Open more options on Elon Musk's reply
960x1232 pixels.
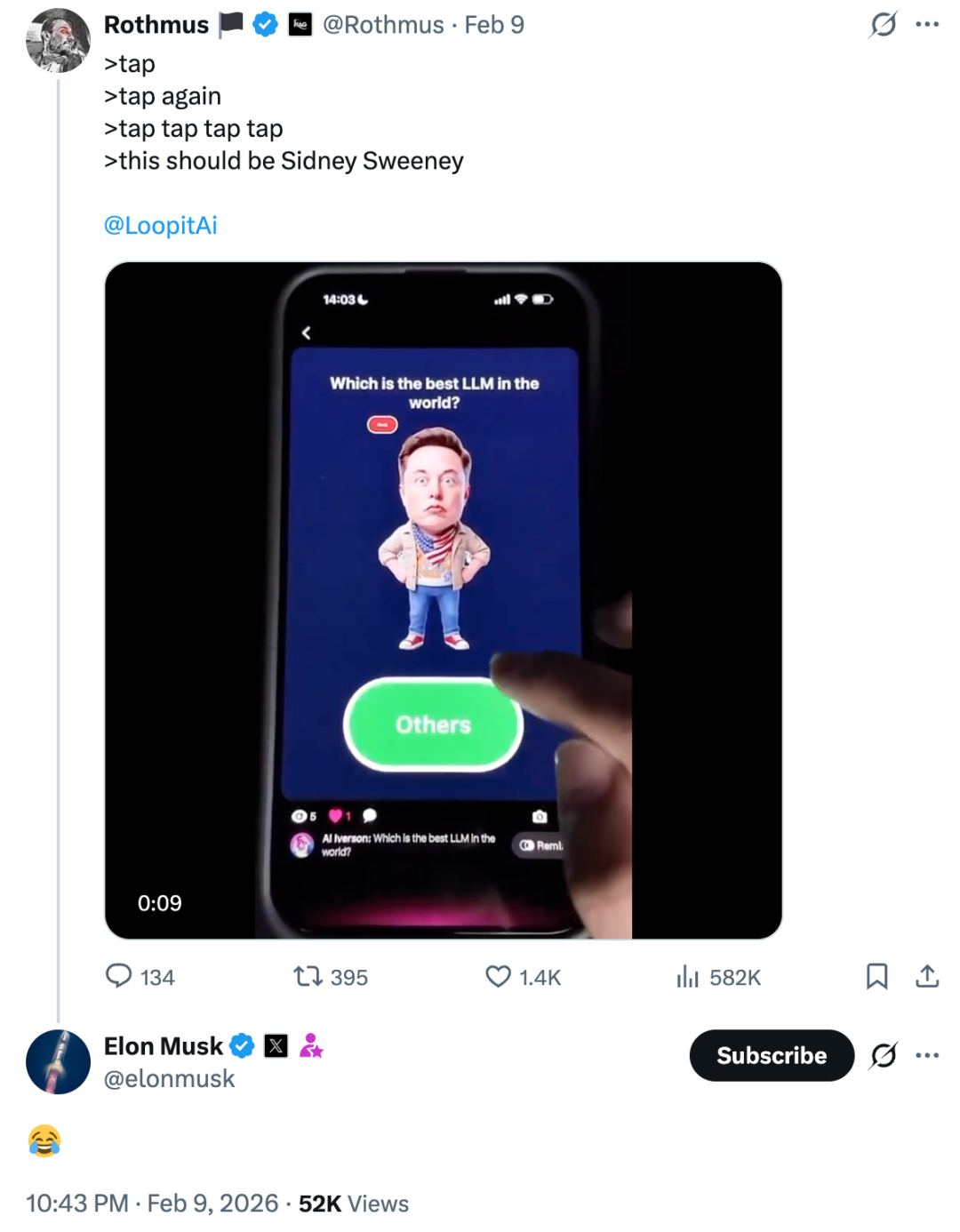coord(927,1055)
